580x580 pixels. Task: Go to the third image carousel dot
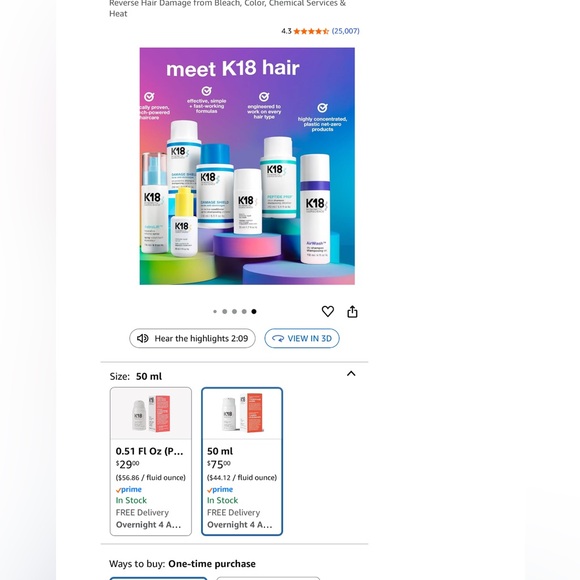click(x=234, y=311)
